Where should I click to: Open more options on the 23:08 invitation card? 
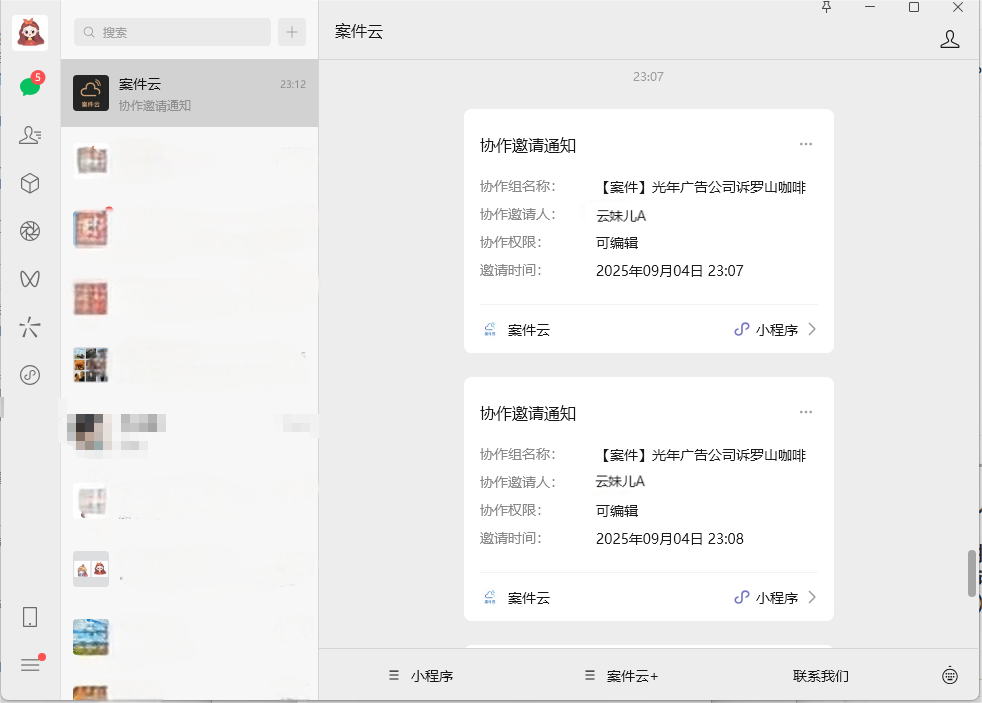tap(806, 412)
